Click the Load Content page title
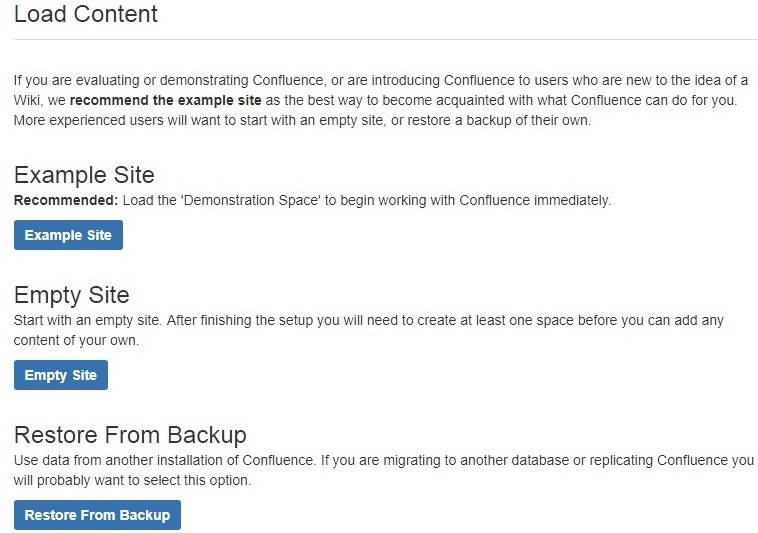Image resolution: width=758 pixels, height=533 pixels. click(x=86, y=15)
